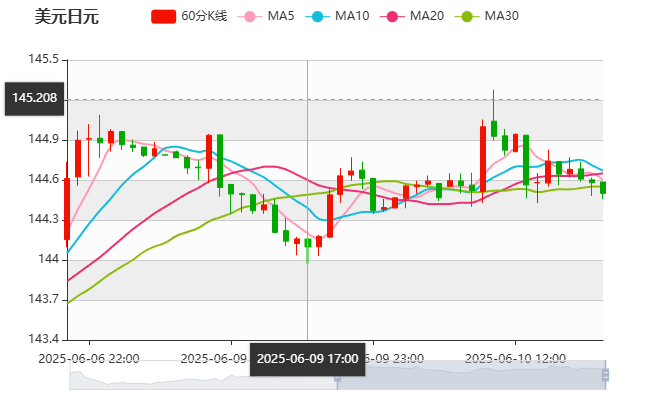Screen dimensions: 670x400
Task: Click the right handle of zoom slider
Action: pyautogui.click(x=605, y=375)
